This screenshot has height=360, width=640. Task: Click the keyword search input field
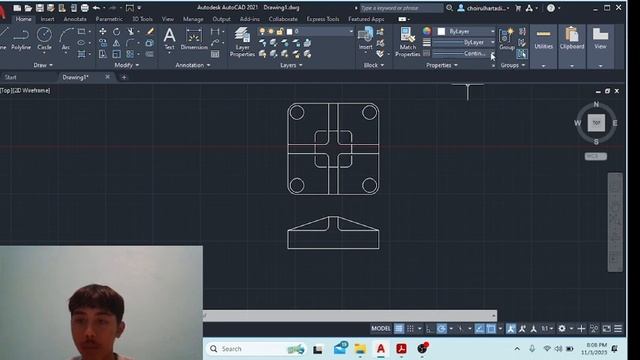coord(402,8)
